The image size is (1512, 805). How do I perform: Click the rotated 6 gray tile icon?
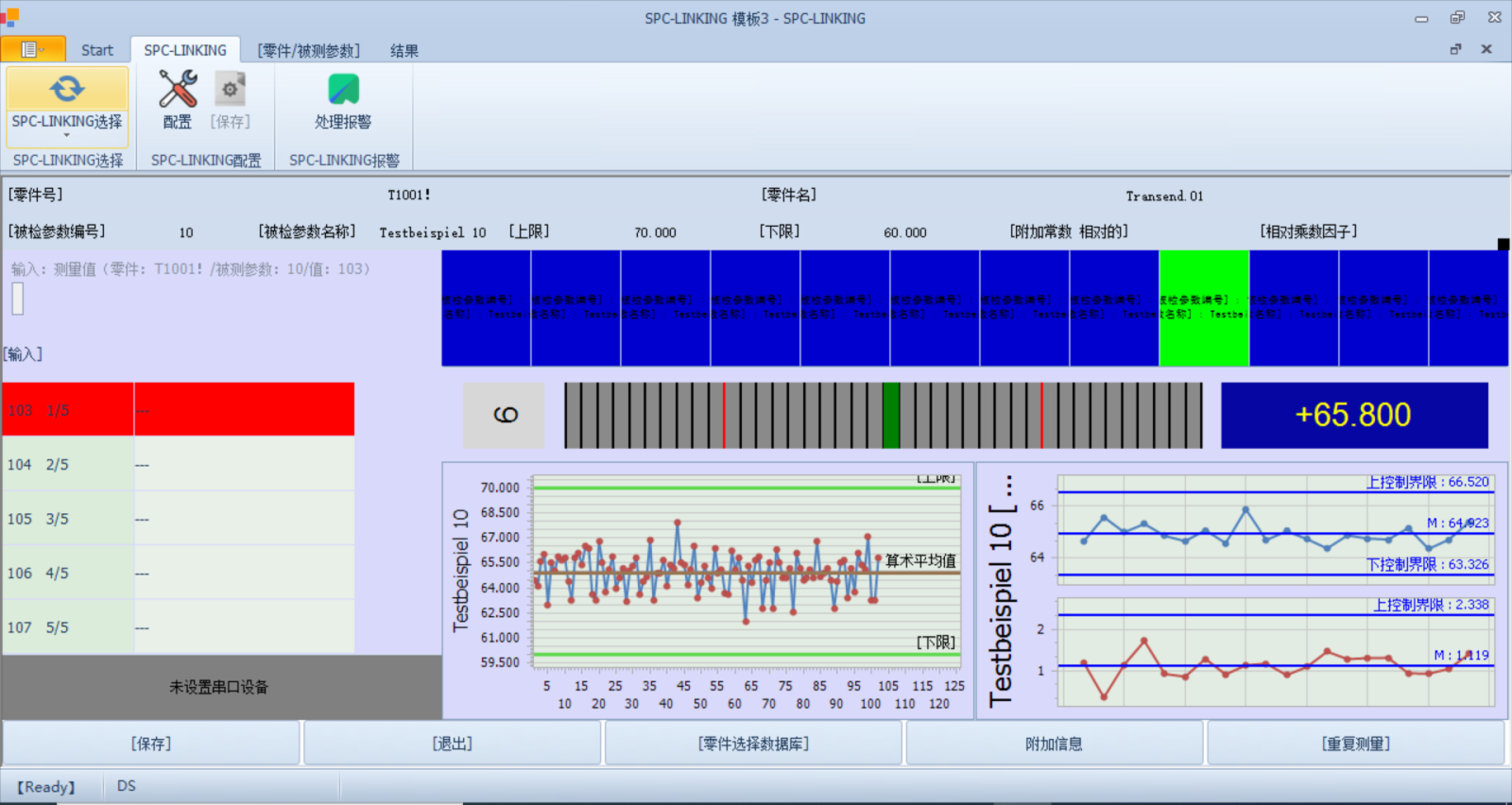[505, 415]
